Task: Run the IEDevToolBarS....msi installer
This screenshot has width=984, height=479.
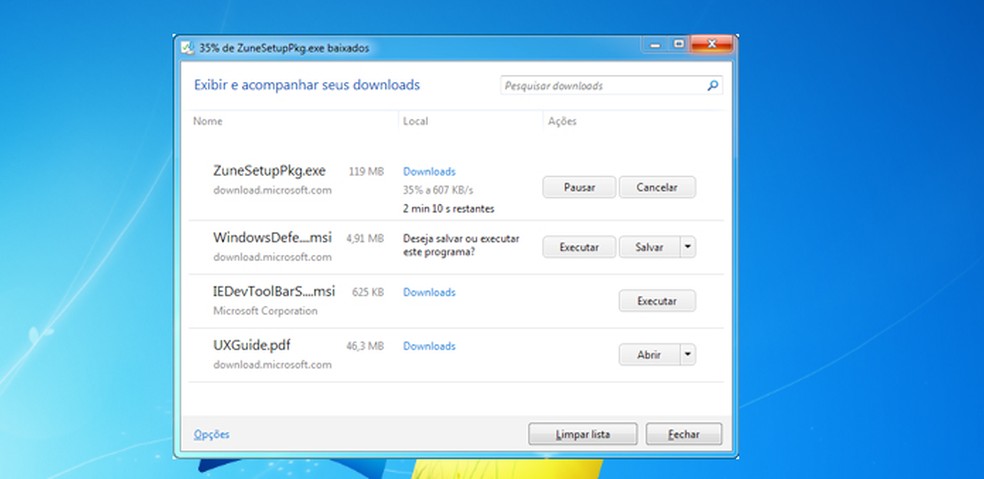Action: point(657,301)
